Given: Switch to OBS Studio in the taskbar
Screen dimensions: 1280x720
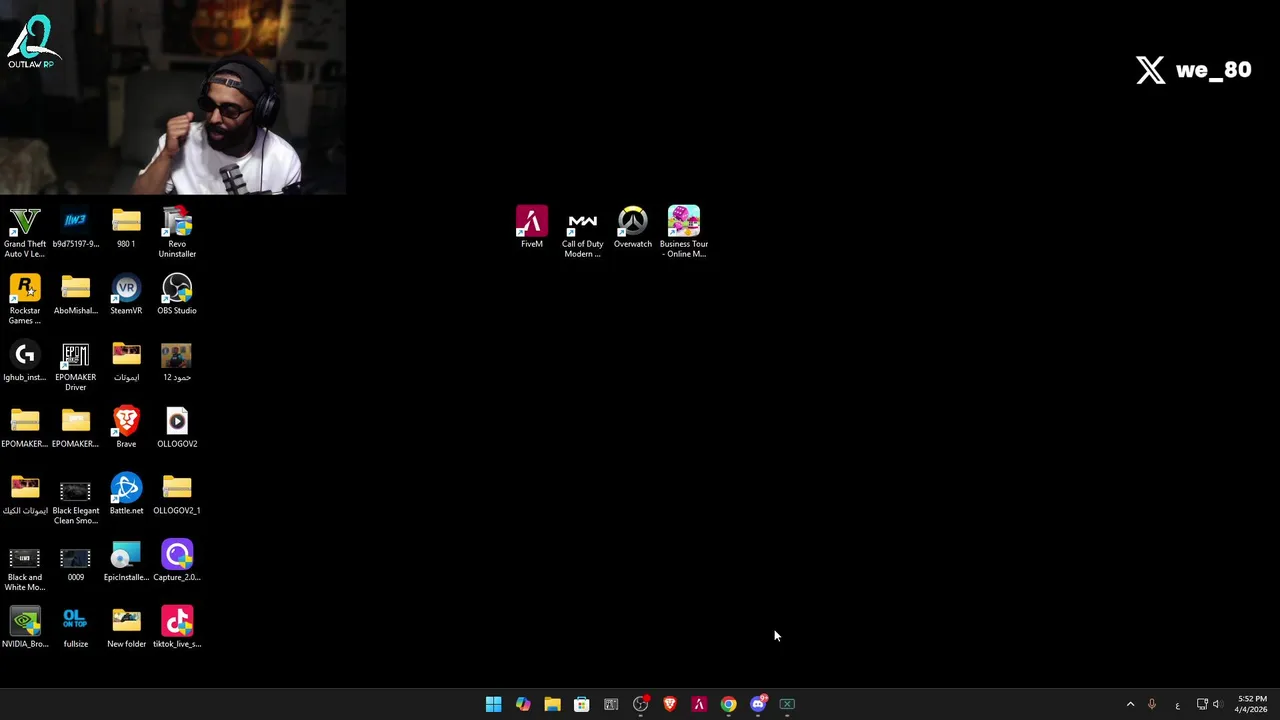Looking at the screenshot, I should point(640,704).
